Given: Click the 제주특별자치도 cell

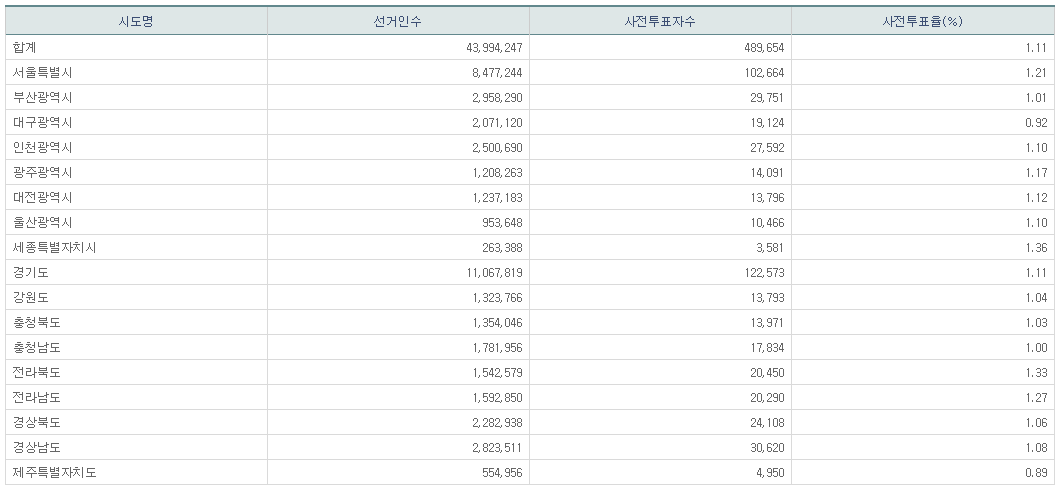Looking at the screenshot, I should pos(55,472).
